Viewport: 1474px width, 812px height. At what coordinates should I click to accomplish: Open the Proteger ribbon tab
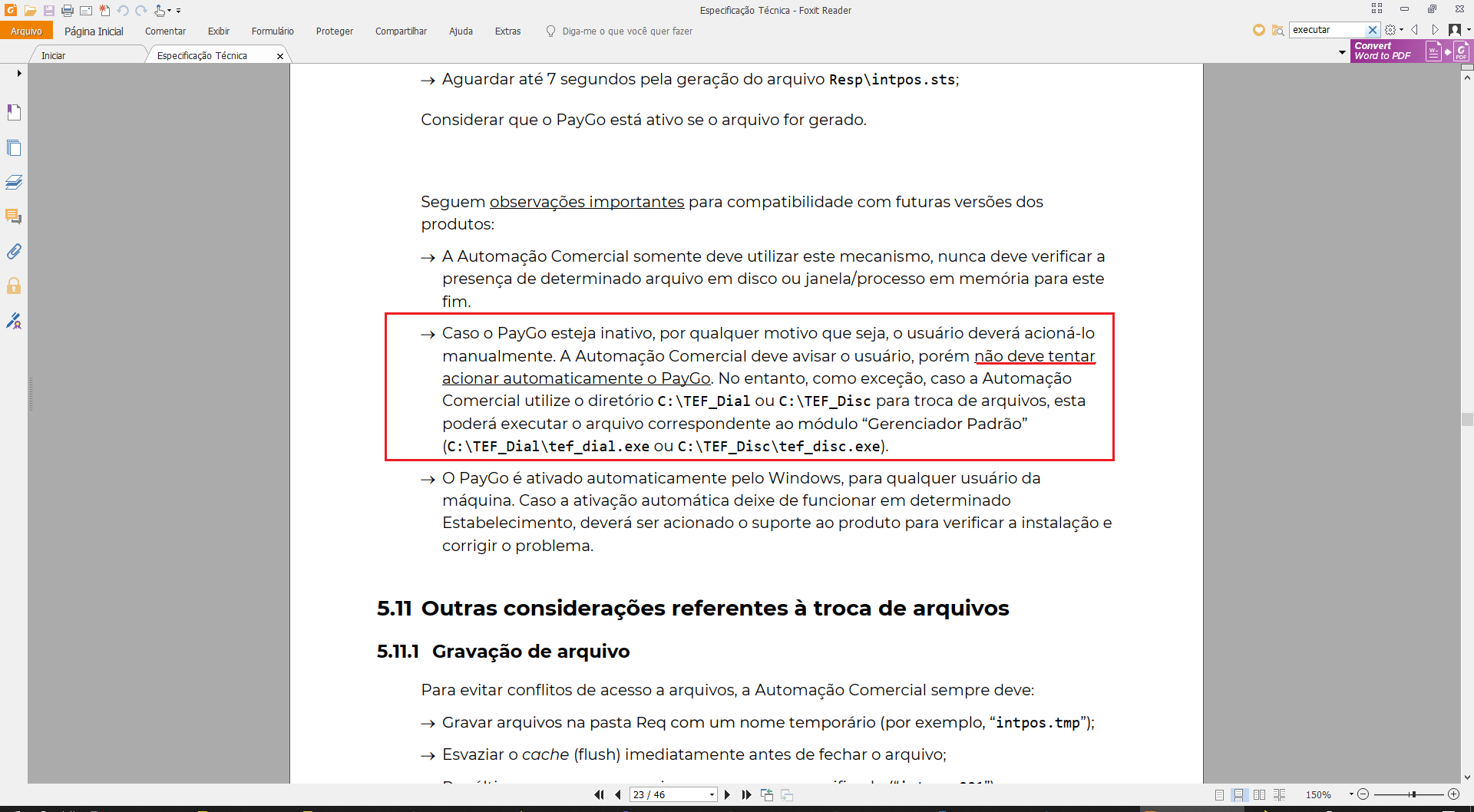pyautogui.click(x=335, y=31)
